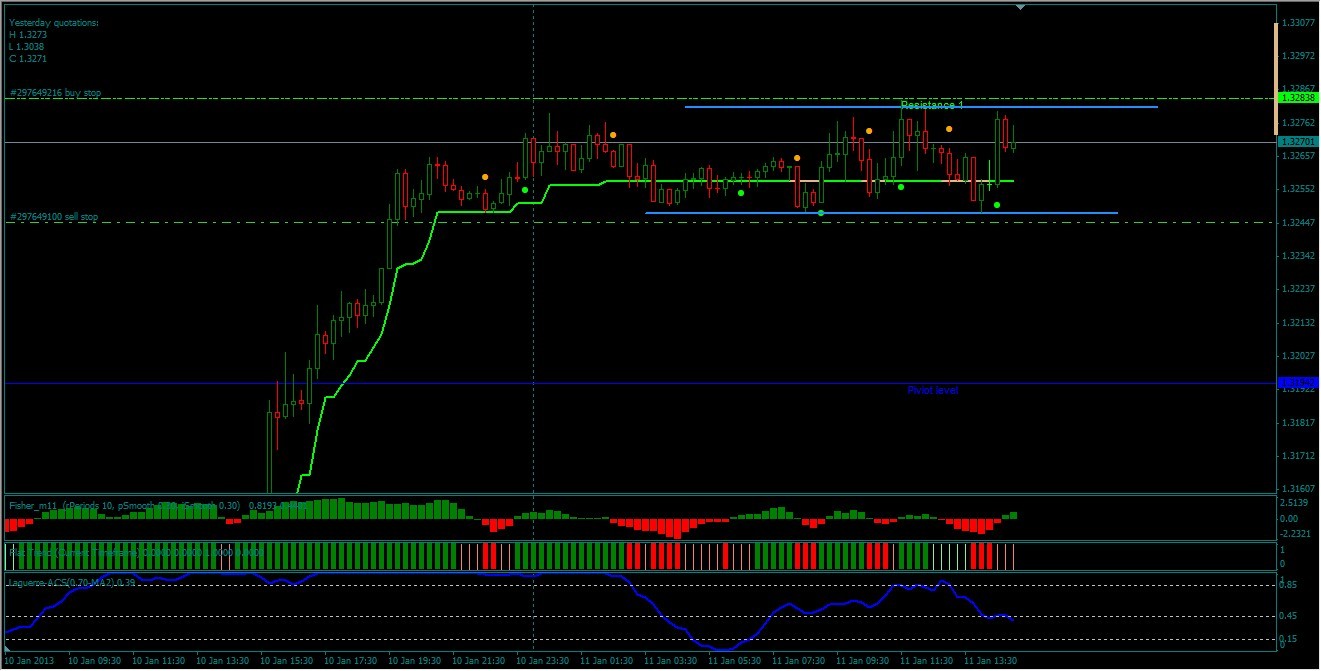1321x671 pixels.
Task: Select the blue pivot price tag on scale
Action: pos(1298,383)
